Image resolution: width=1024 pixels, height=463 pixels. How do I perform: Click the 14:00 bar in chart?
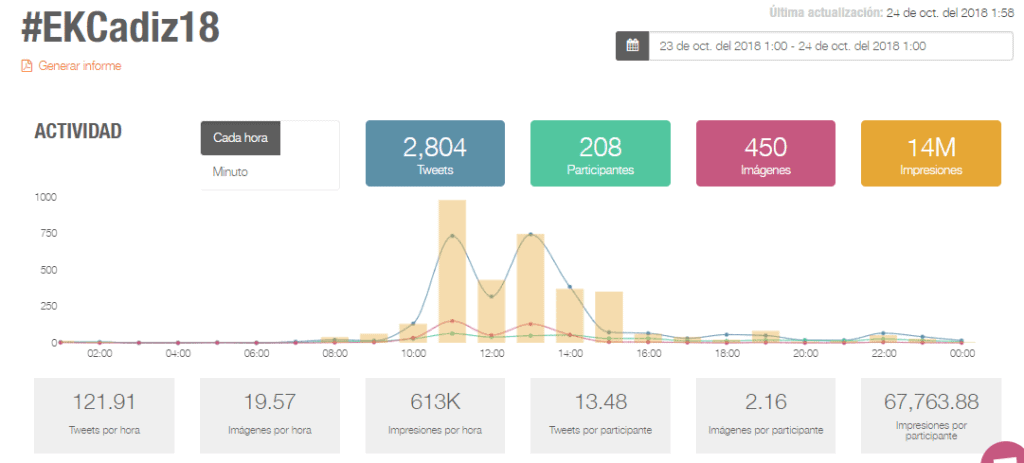click(x=569, y=315)
